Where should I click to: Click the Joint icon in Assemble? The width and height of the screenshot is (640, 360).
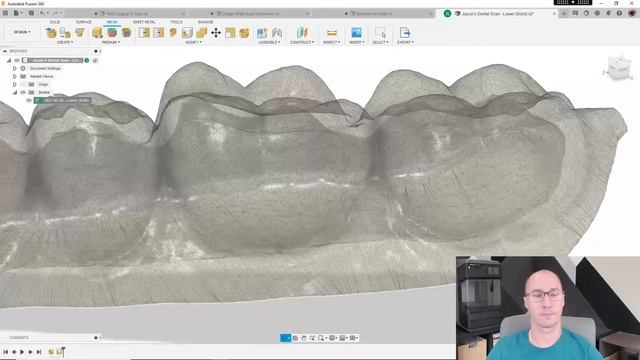277,33
